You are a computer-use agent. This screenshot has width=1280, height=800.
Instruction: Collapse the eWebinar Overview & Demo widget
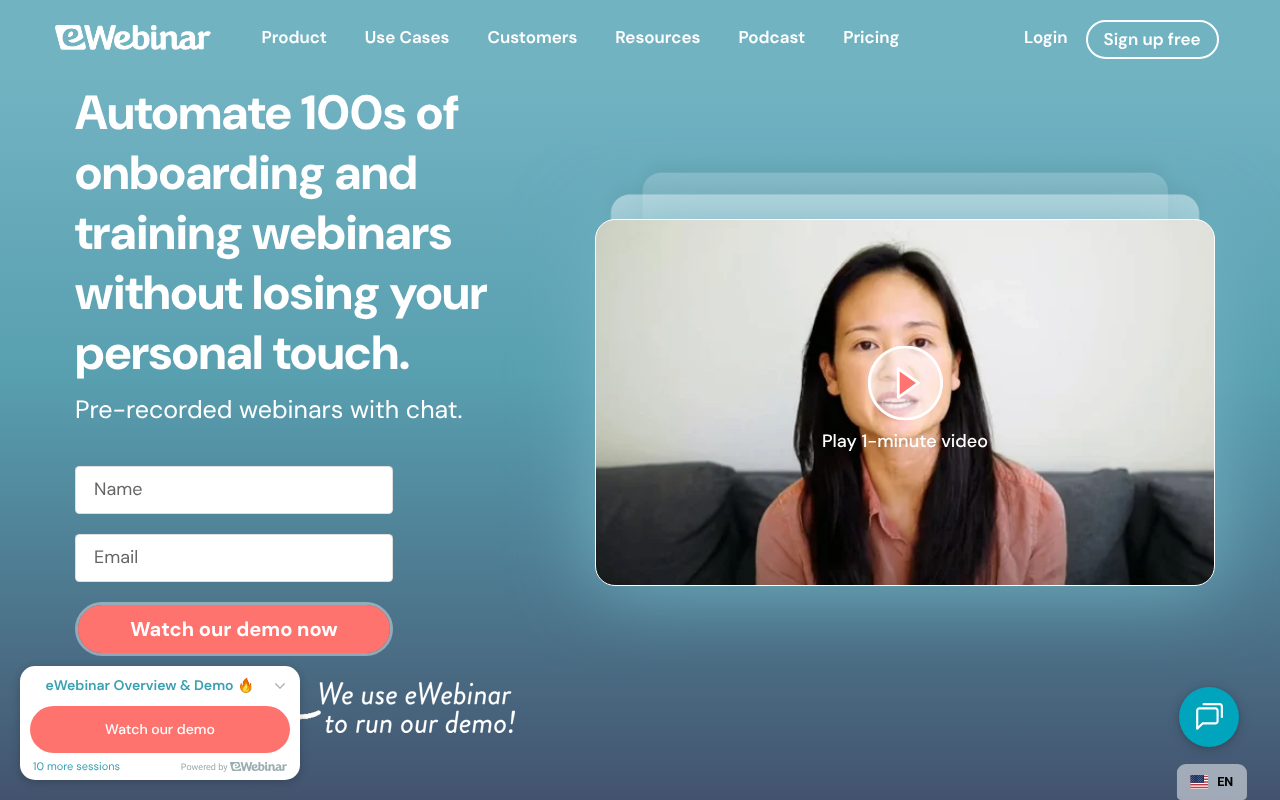pyautogui.click(x=280, y=686)
